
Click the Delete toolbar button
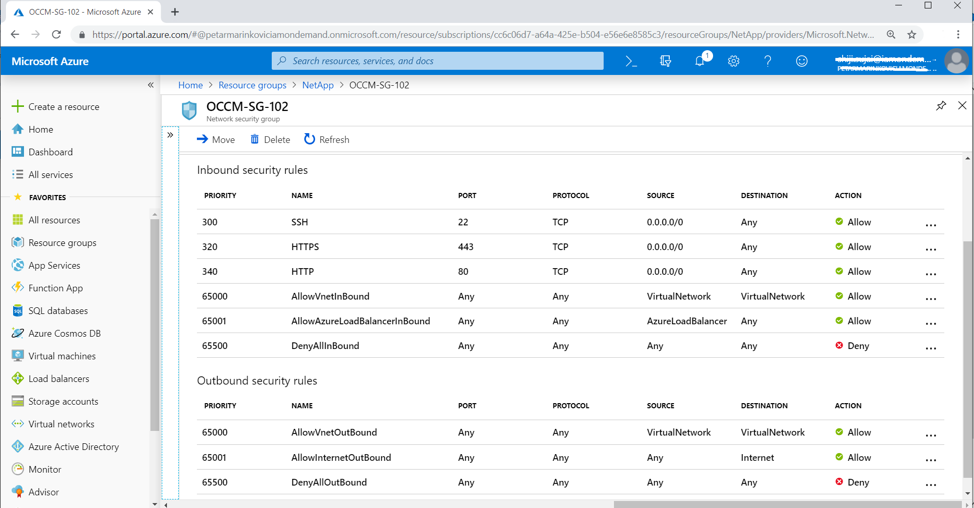(270, 140)
